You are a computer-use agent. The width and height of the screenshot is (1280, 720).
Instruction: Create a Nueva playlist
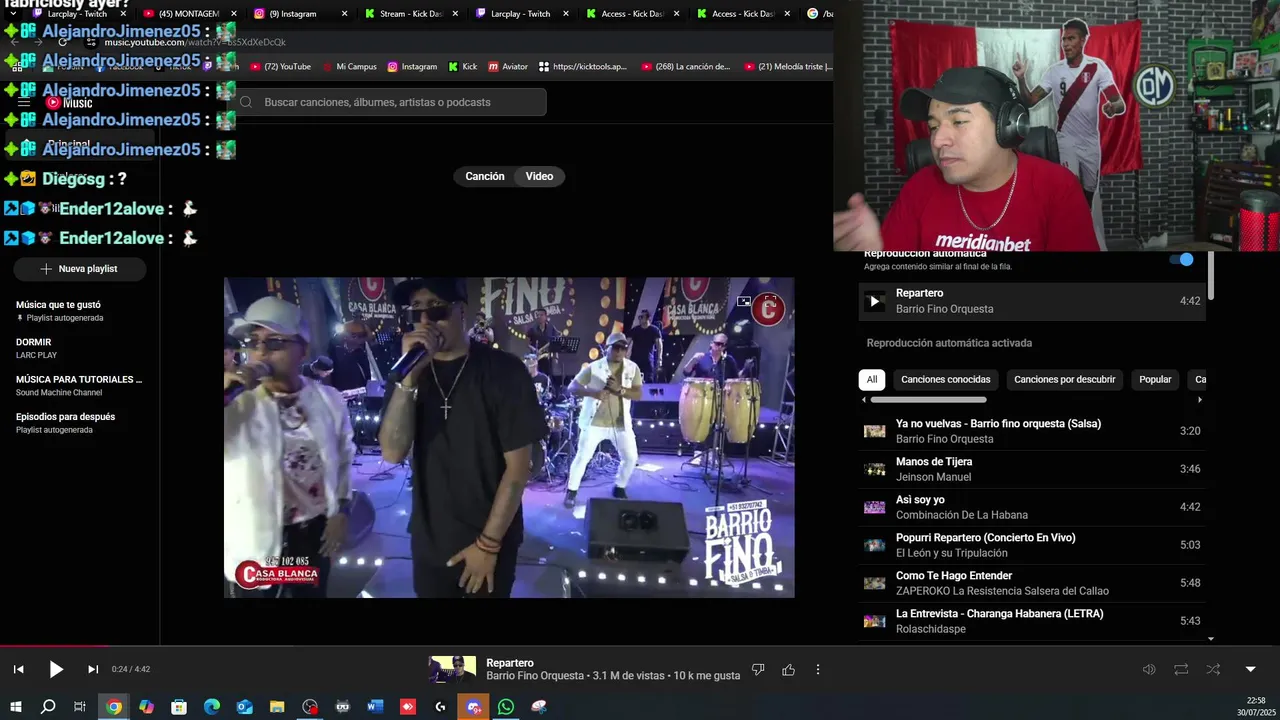click(x=79, y=269)
